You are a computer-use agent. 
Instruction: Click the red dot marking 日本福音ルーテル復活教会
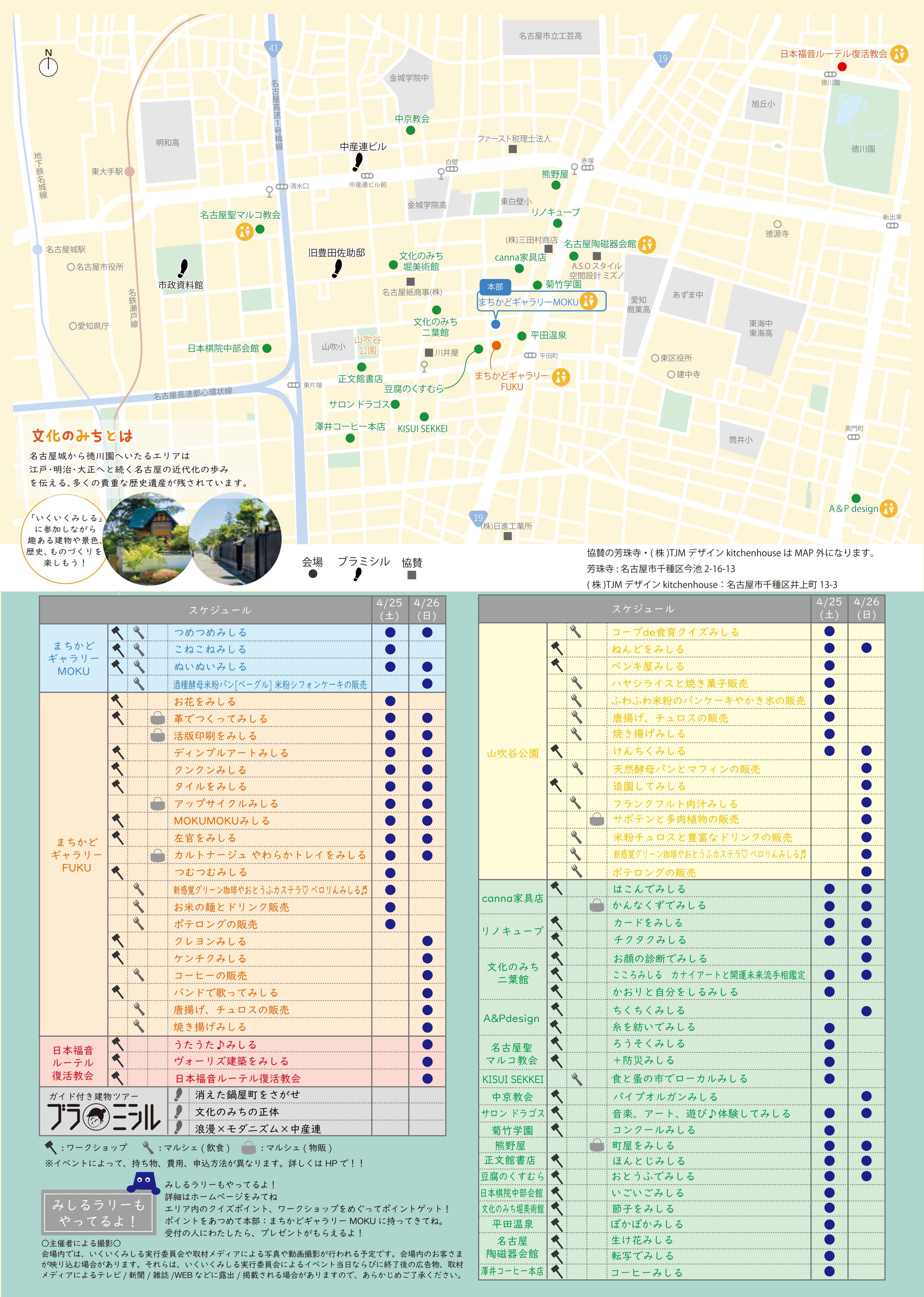point(843,67)
